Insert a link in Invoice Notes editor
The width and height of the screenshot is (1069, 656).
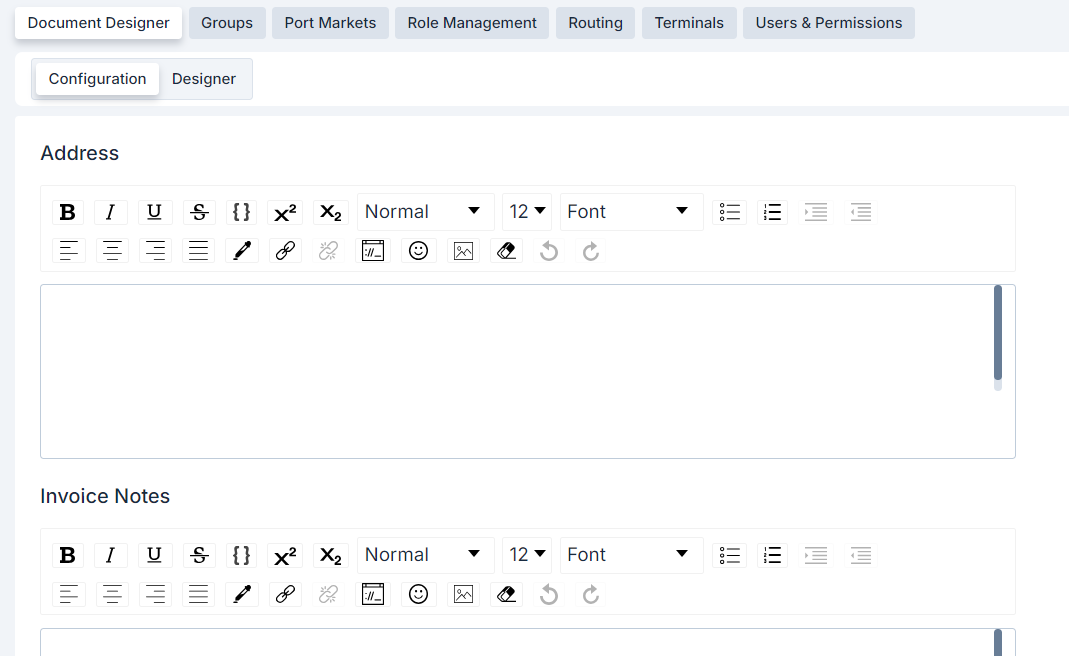[x=285, y=594]
